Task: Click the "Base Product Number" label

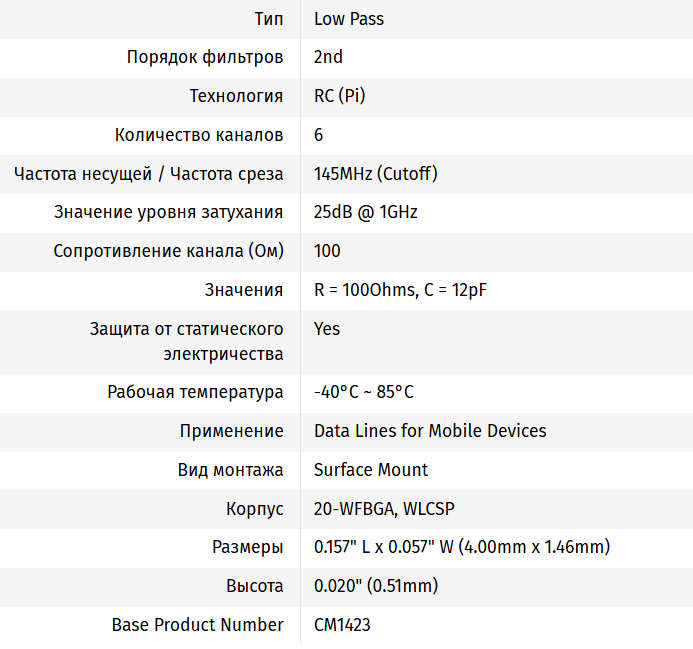Action: 197,625
